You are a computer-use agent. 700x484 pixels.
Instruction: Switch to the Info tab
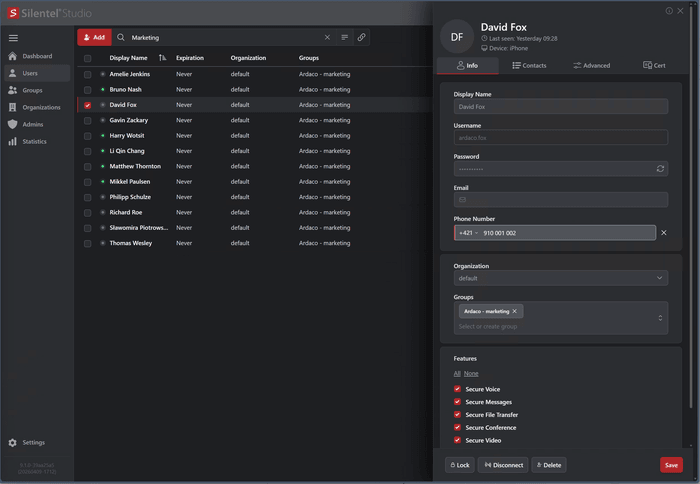point(467,66)
